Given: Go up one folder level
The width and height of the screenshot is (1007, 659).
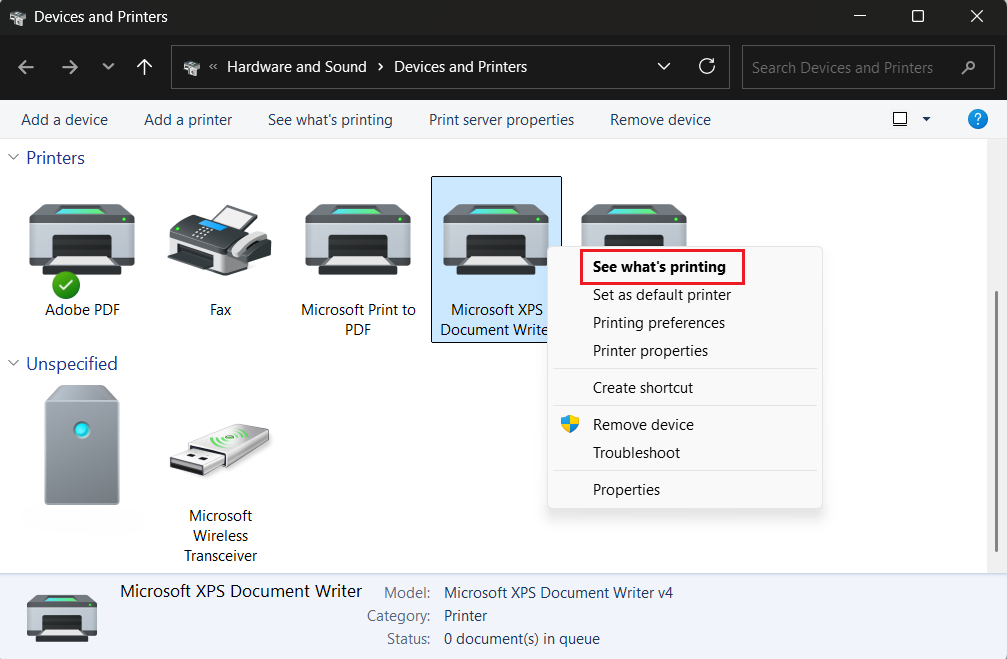Looking at the screenshot, I should point(145,67).
